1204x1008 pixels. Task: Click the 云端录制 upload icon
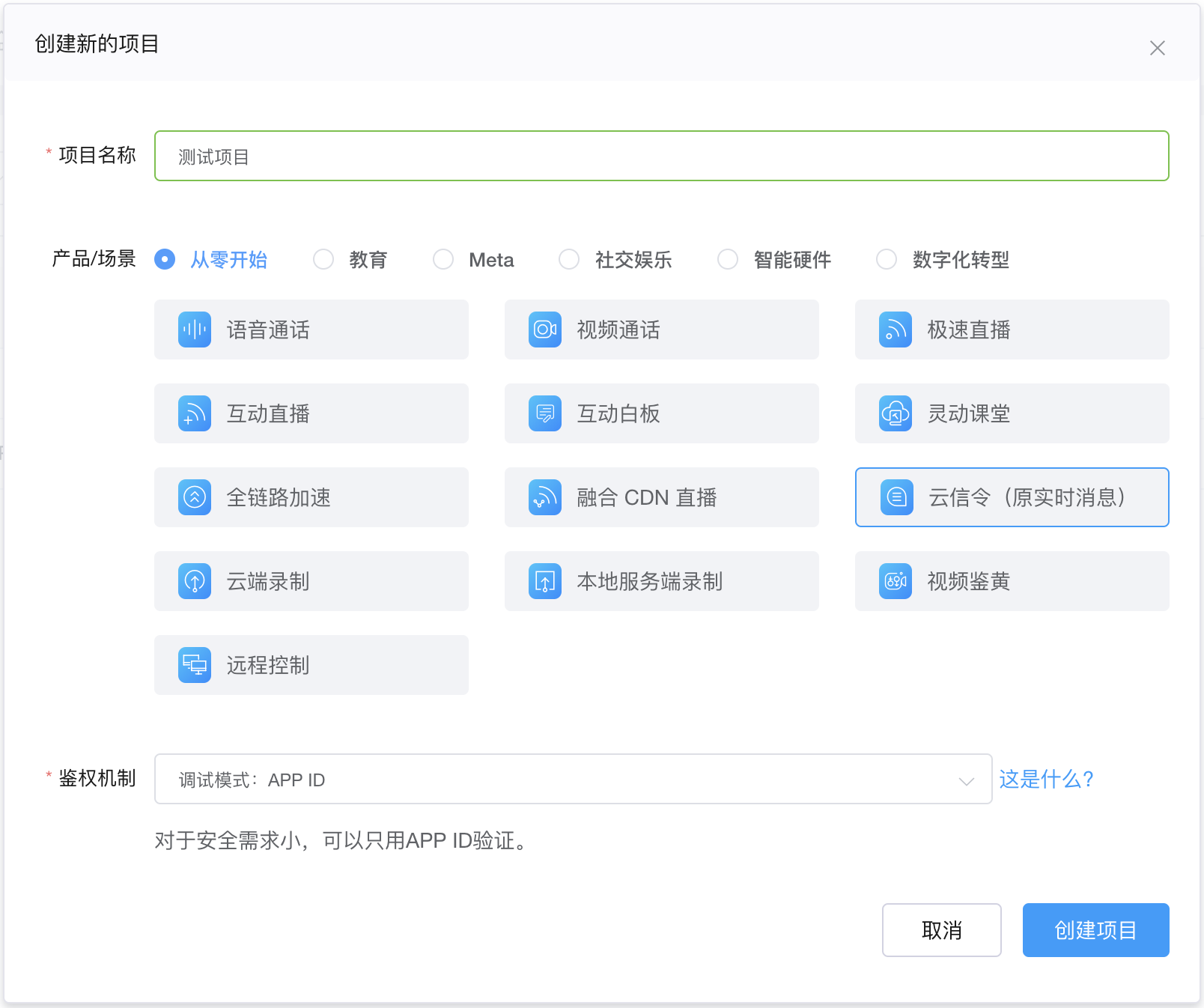[195, 581]
